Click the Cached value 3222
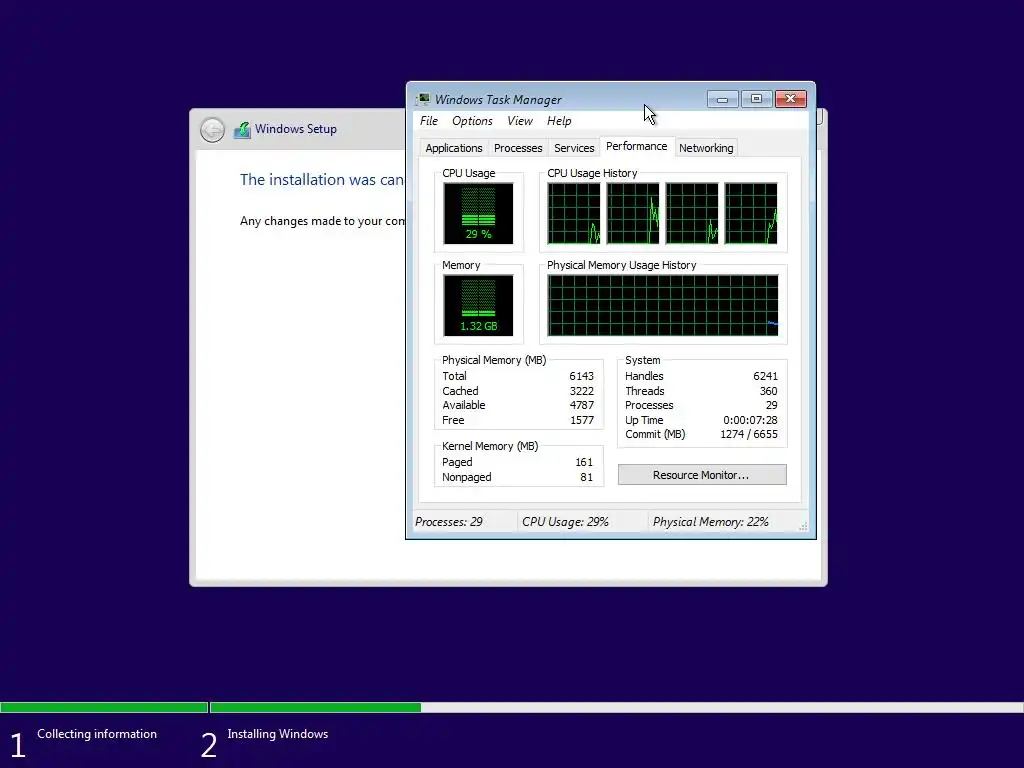The width and height of the screenshot is (1024, 768). (581, 391)
